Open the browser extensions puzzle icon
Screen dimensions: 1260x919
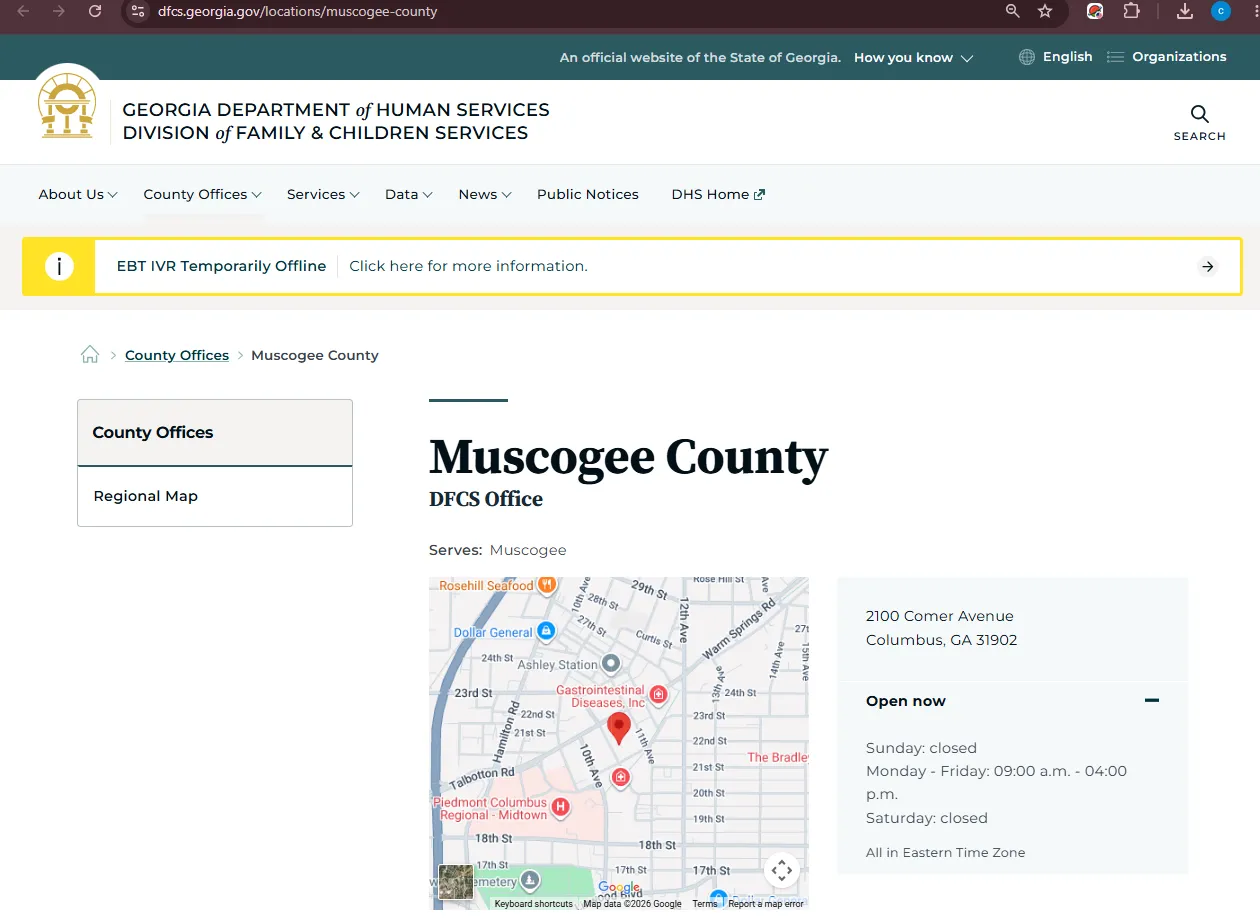(x=1131, y=11)
